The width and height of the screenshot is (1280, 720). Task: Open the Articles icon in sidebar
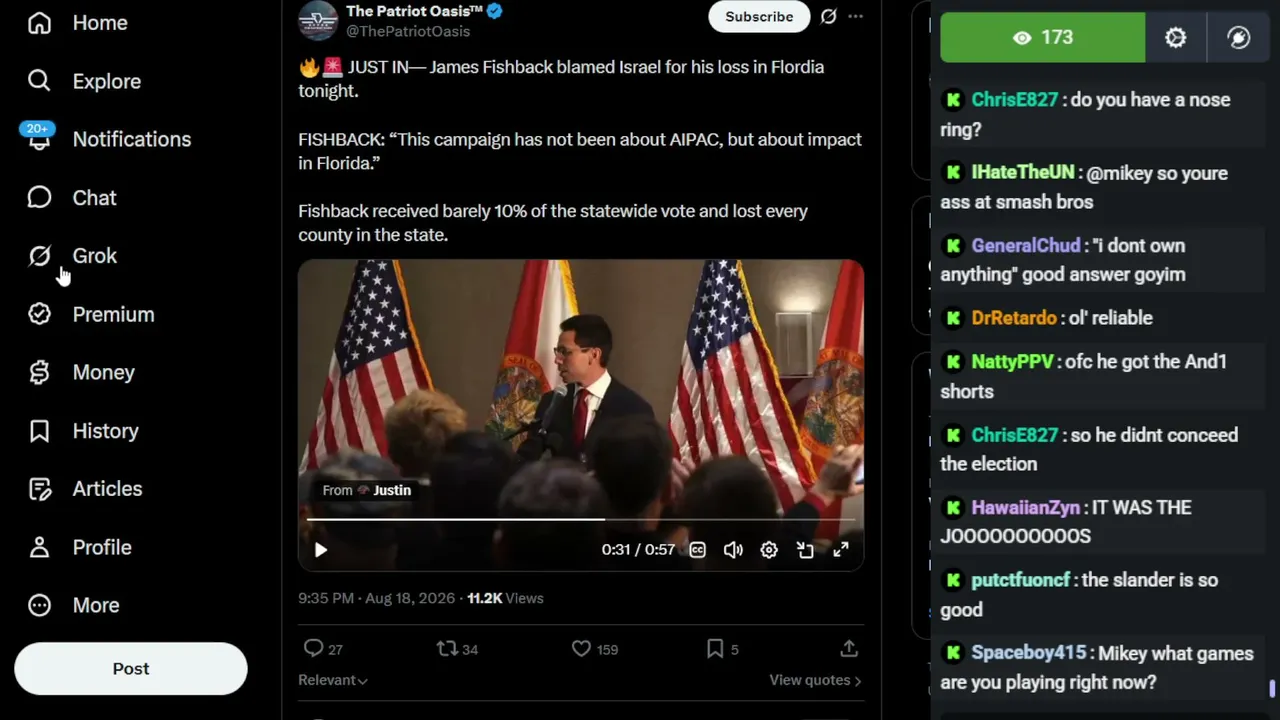[x=39, y=489]
